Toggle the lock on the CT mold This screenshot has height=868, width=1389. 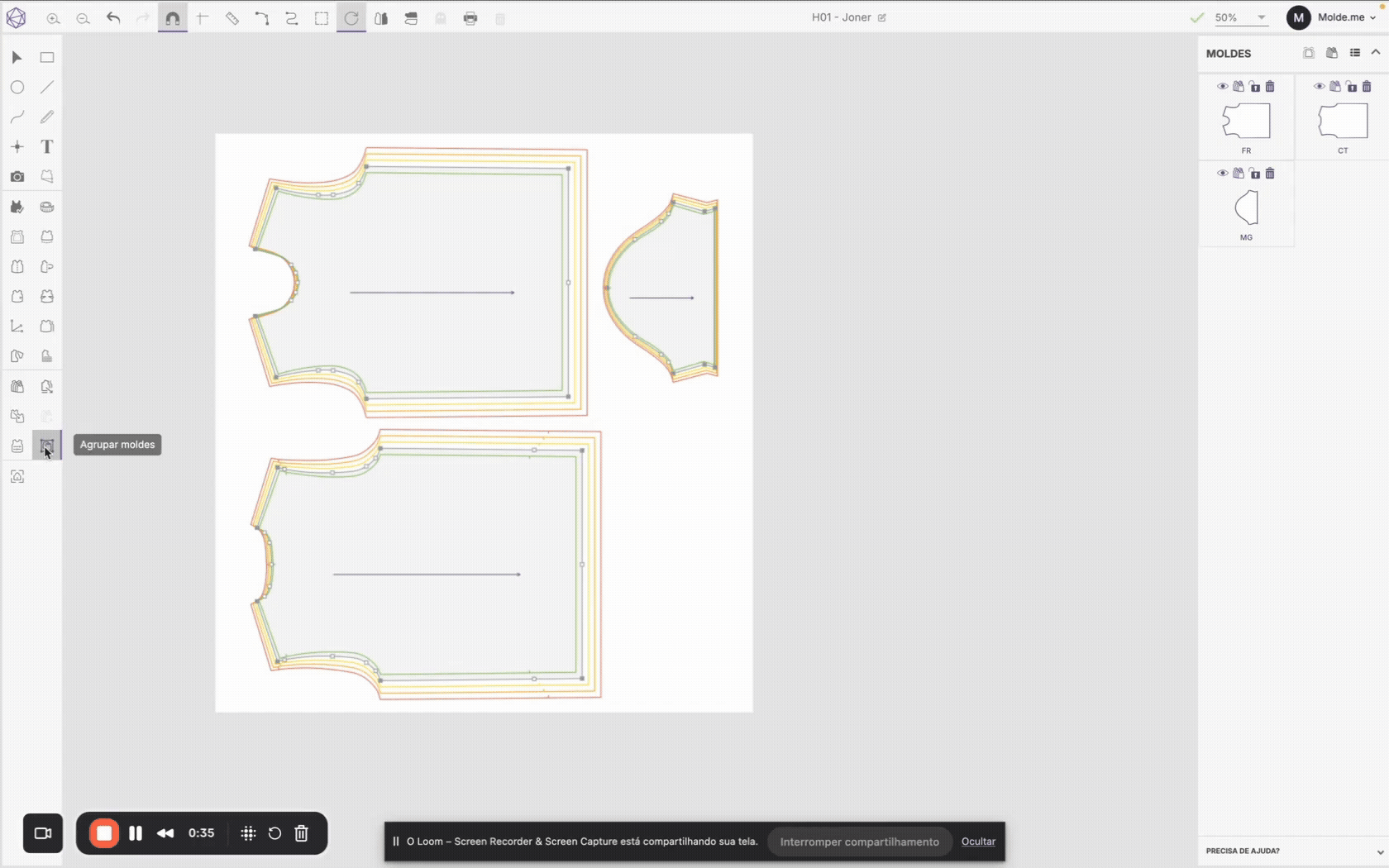pyautogui.click(x=1352, y=87)
